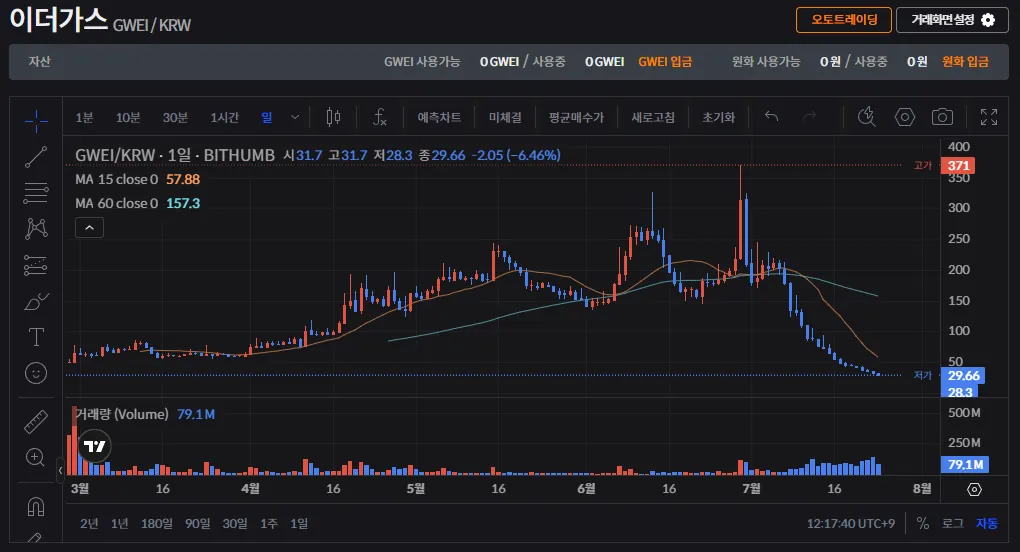The height and width of the screenshot is (552, 1020).
Task: Toggle 자동 auto scale
Action: pyautogui.click(x=987, y=523)
